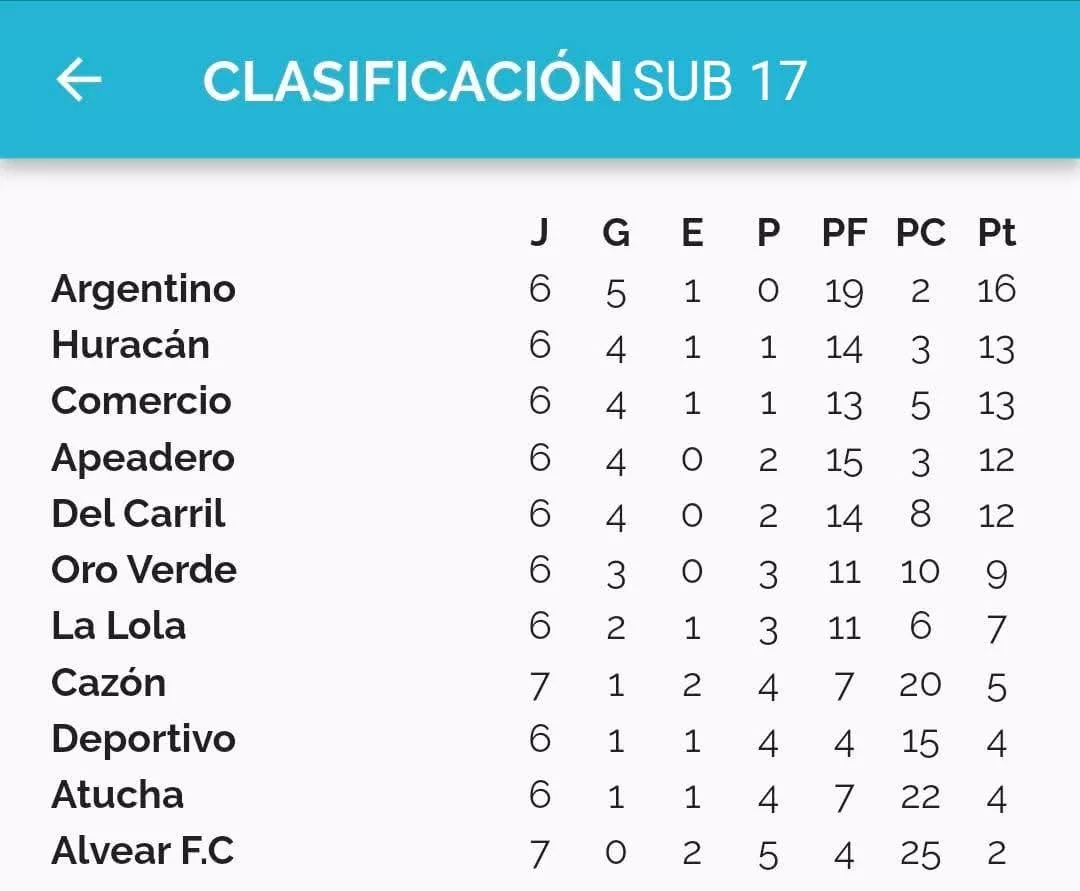Select the Comercio team name
This screenshot has width=1080, height=891.
tap(141, 401)
